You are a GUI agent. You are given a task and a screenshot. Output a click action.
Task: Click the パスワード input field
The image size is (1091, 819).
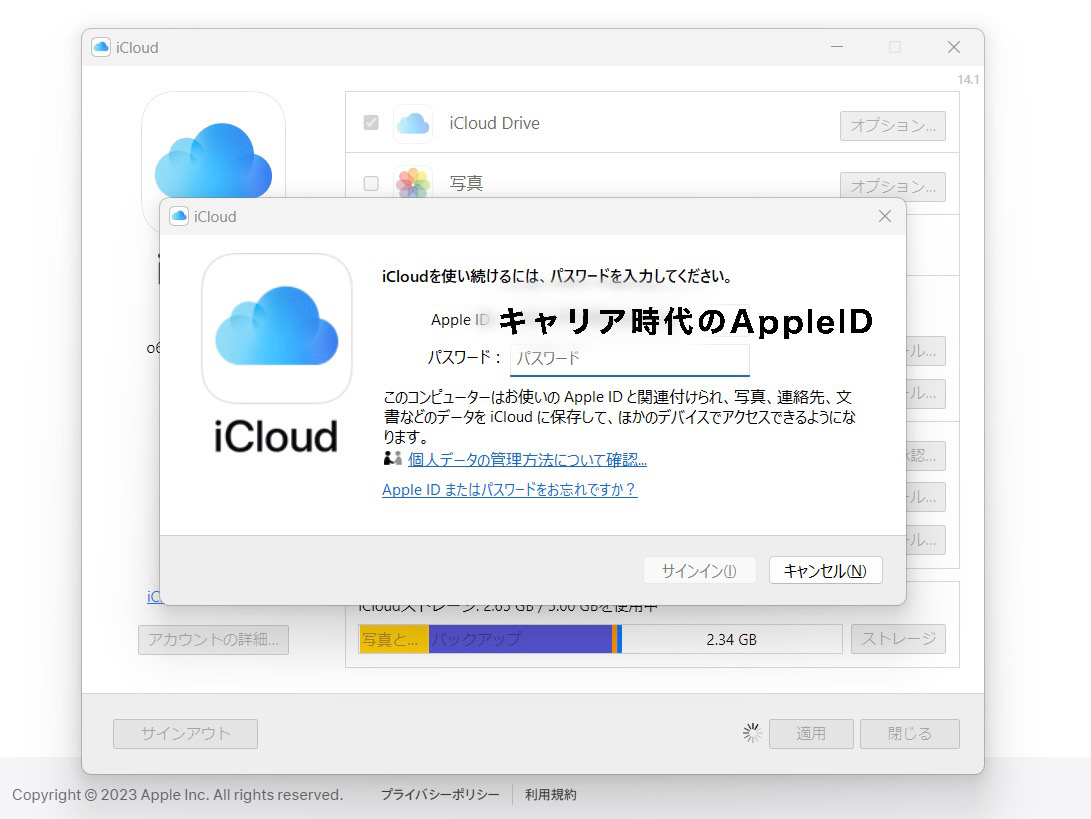[x=630, y=359]
